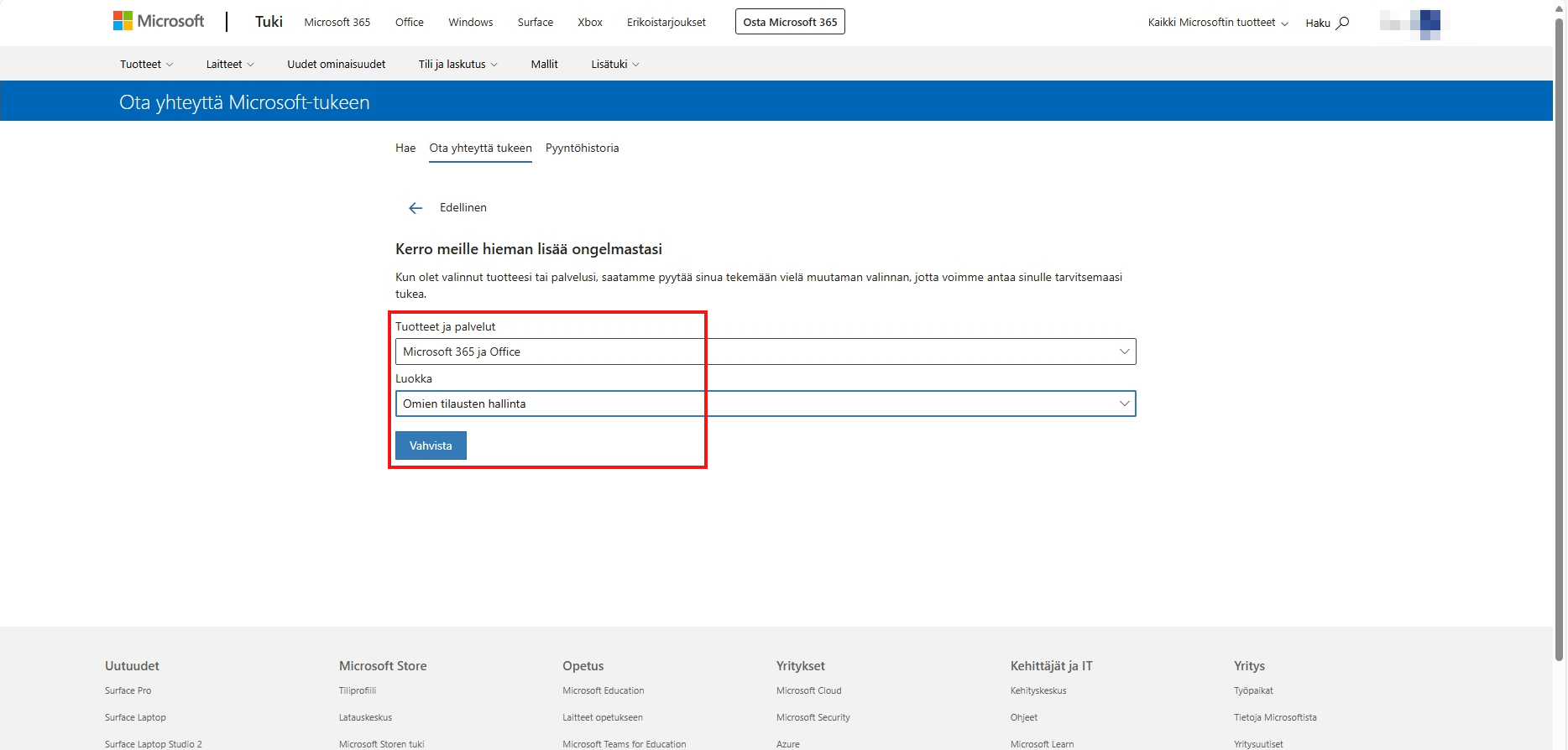Expand the Lisätuki menu

(615, 64)
